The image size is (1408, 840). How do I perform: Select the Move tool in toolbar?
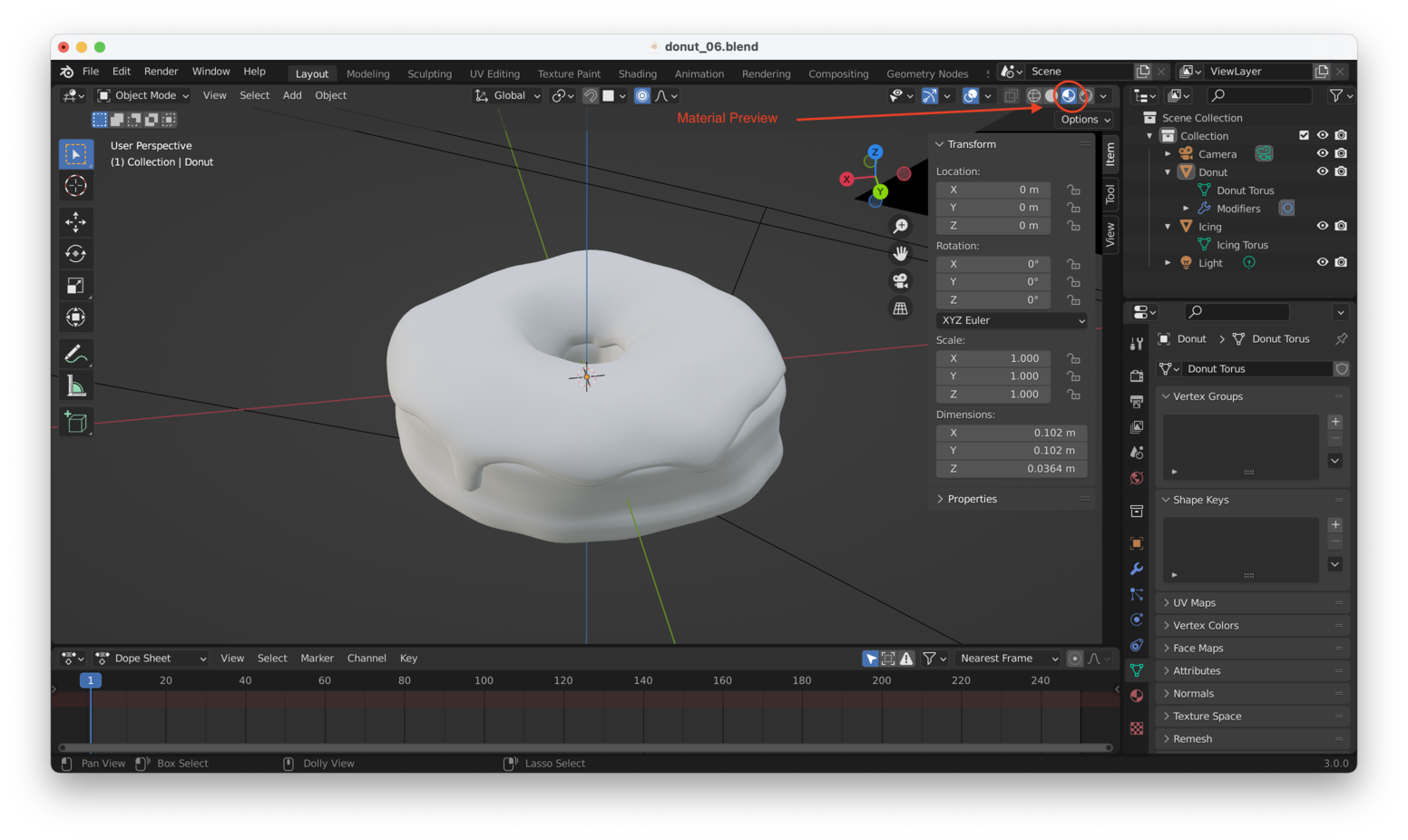click(75, 221)
